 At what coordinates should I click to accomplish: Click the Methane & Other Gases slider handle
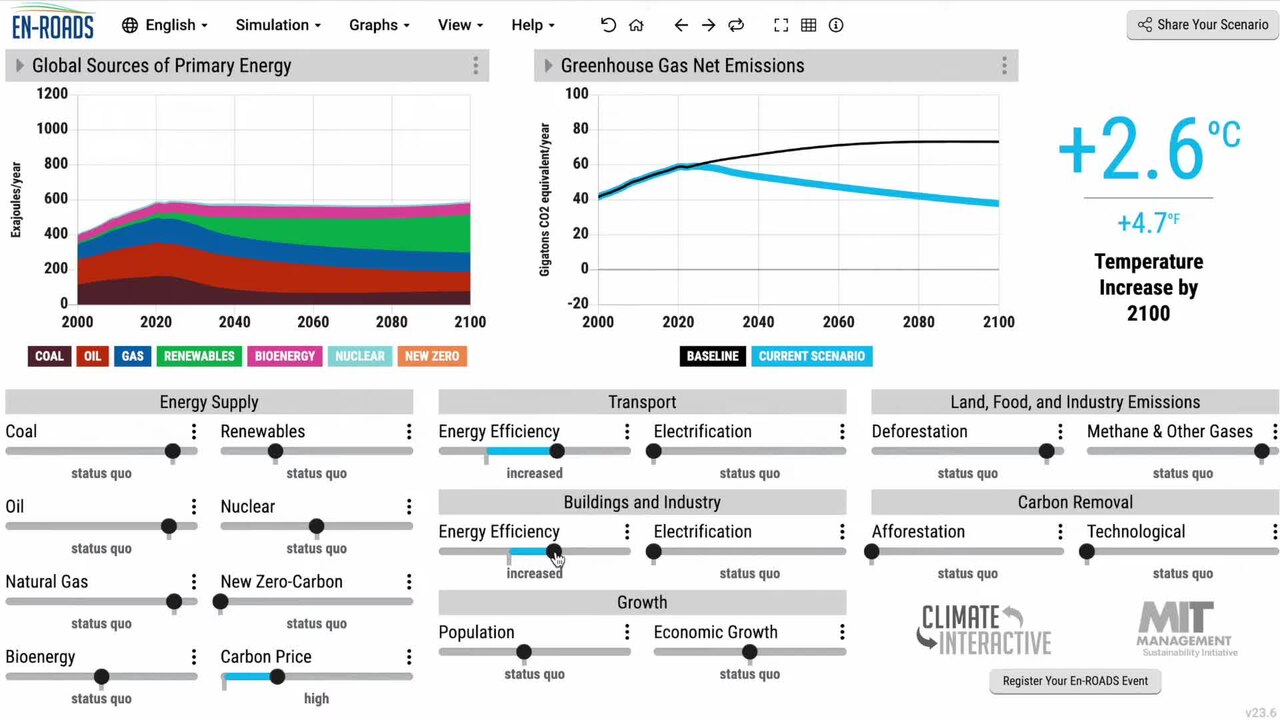(x=1262, y=451)
